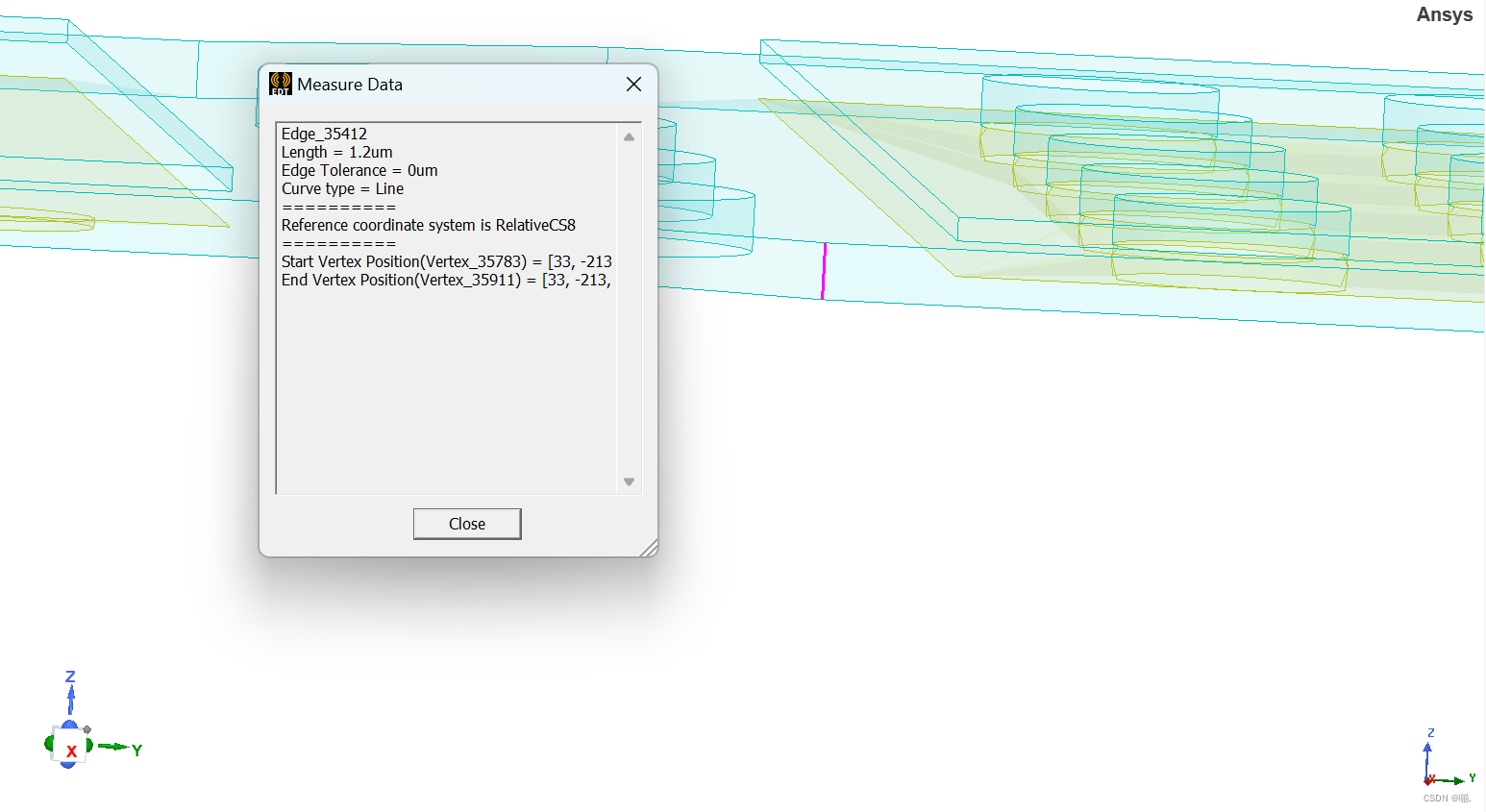The width and height of the screenshot is (1486, 812).
Task: Click the scroll-down arrow in the measurement text area
Action: [630, 480]
